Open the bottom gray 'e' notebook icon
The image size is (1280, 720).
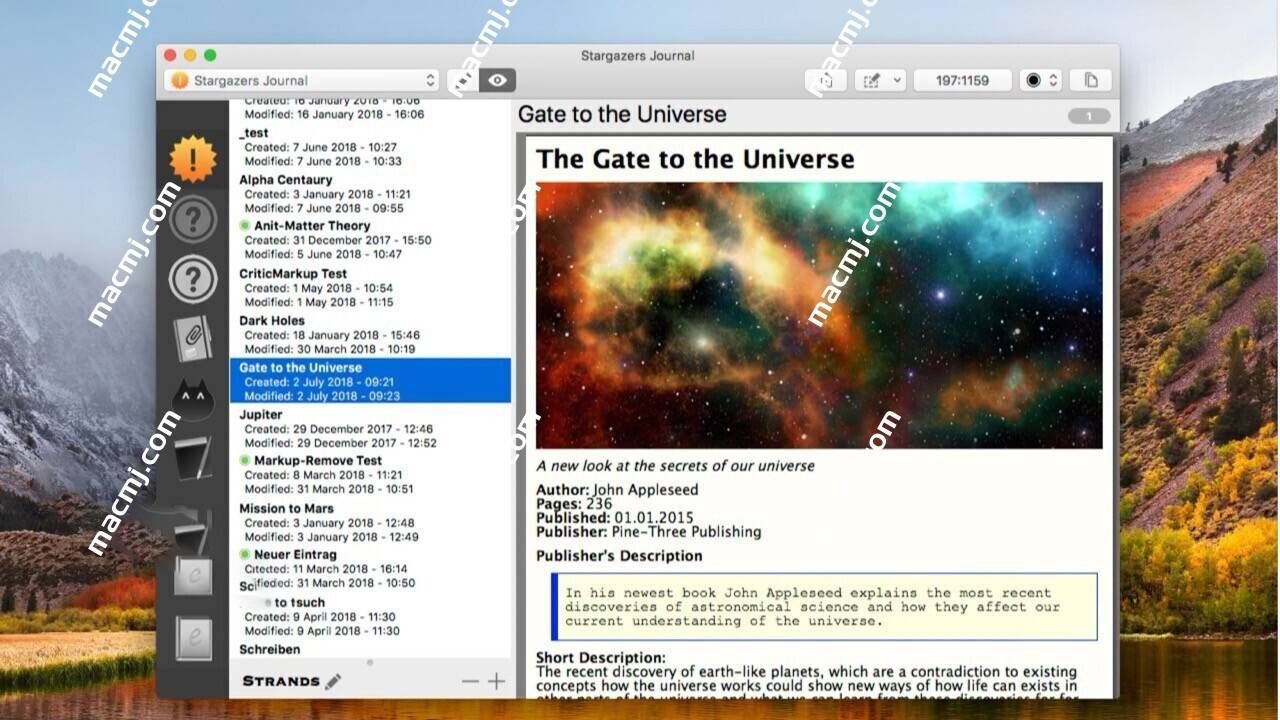[x=192, y=637]
